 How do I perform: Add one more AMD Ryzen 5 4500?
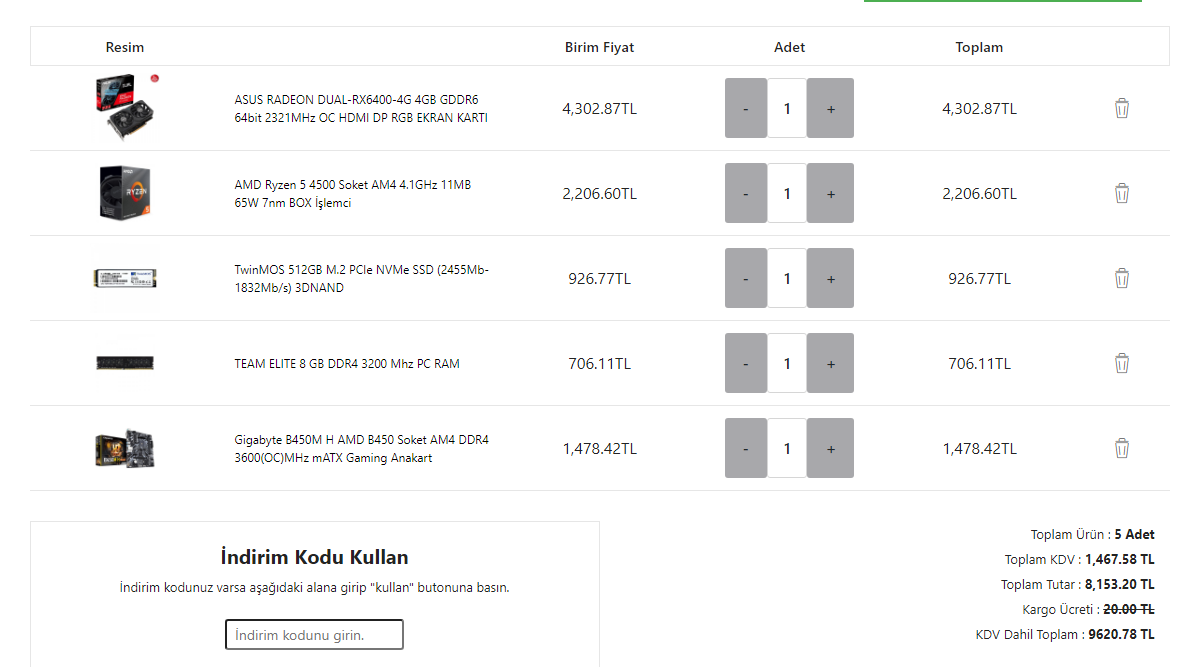(x=830, y=193)
